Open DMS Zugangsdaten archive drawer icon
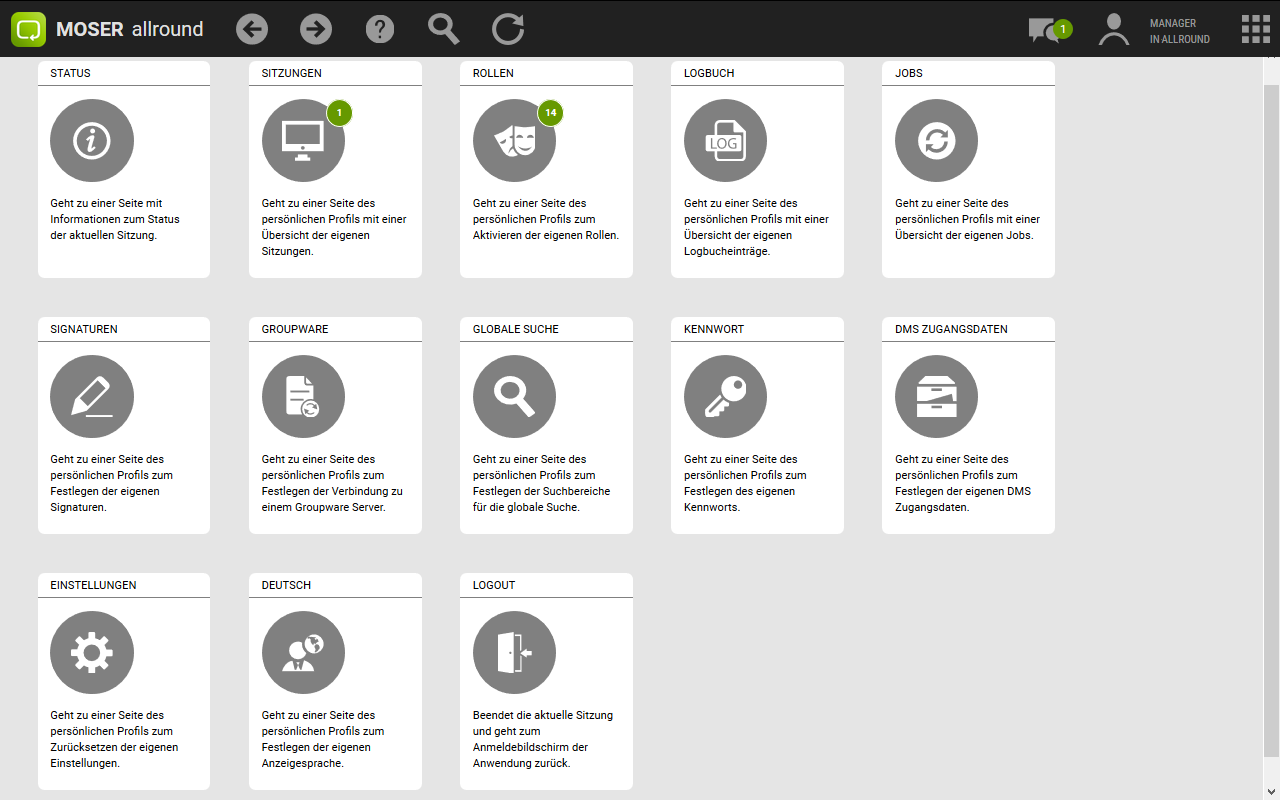The width and height of the screenshot is (1280, 800). tap(936, 397)
